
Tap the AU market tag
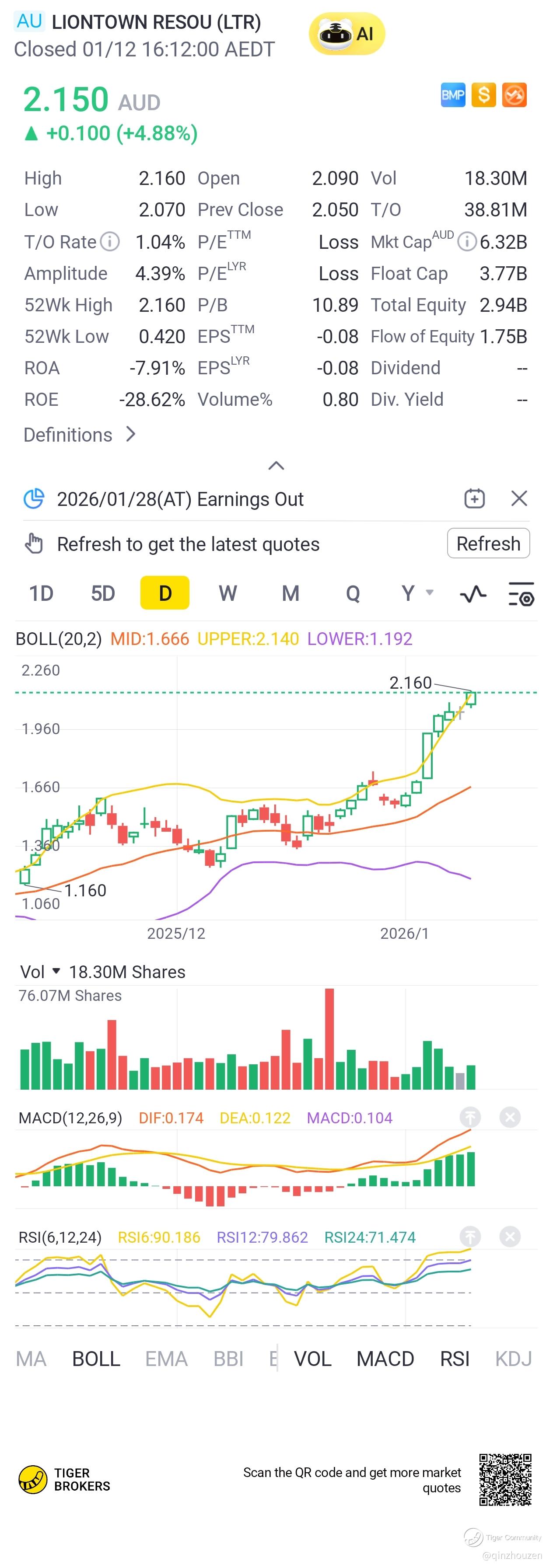29,22
